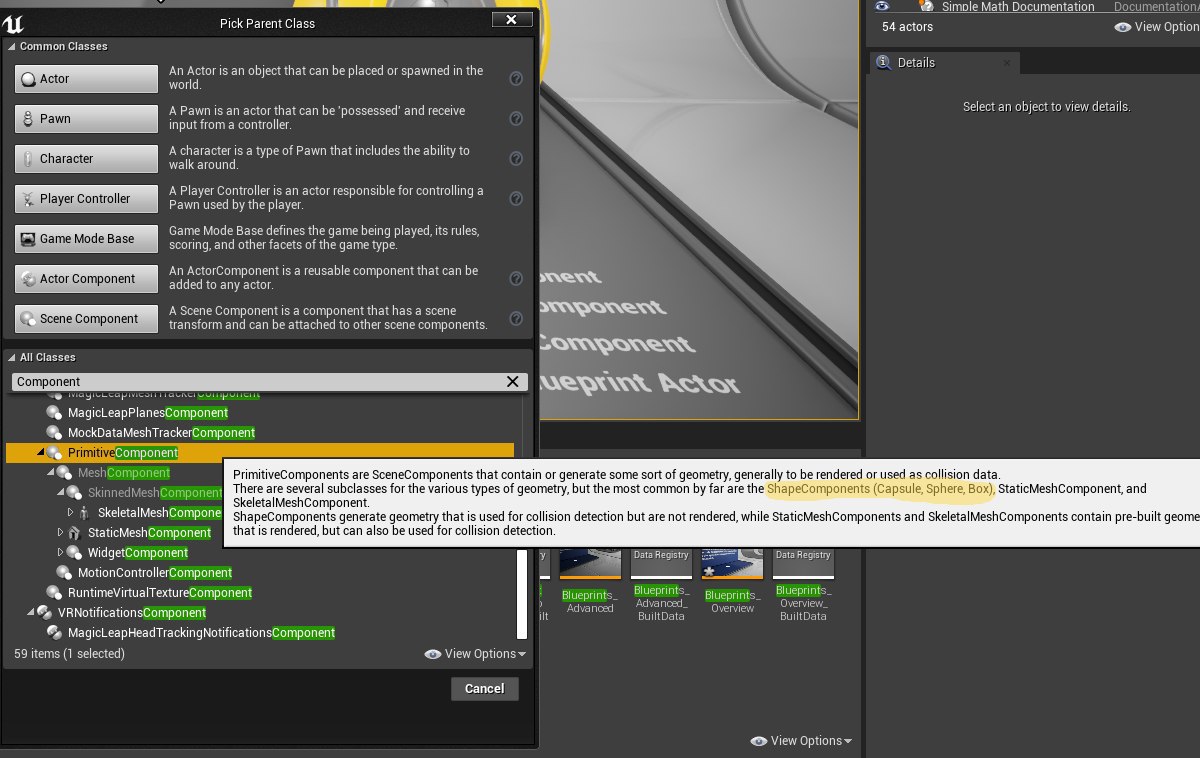1200x758 pixels.
Task: Open View Options in the content browser
Action: pyautogui.click(x=801, y=741)
